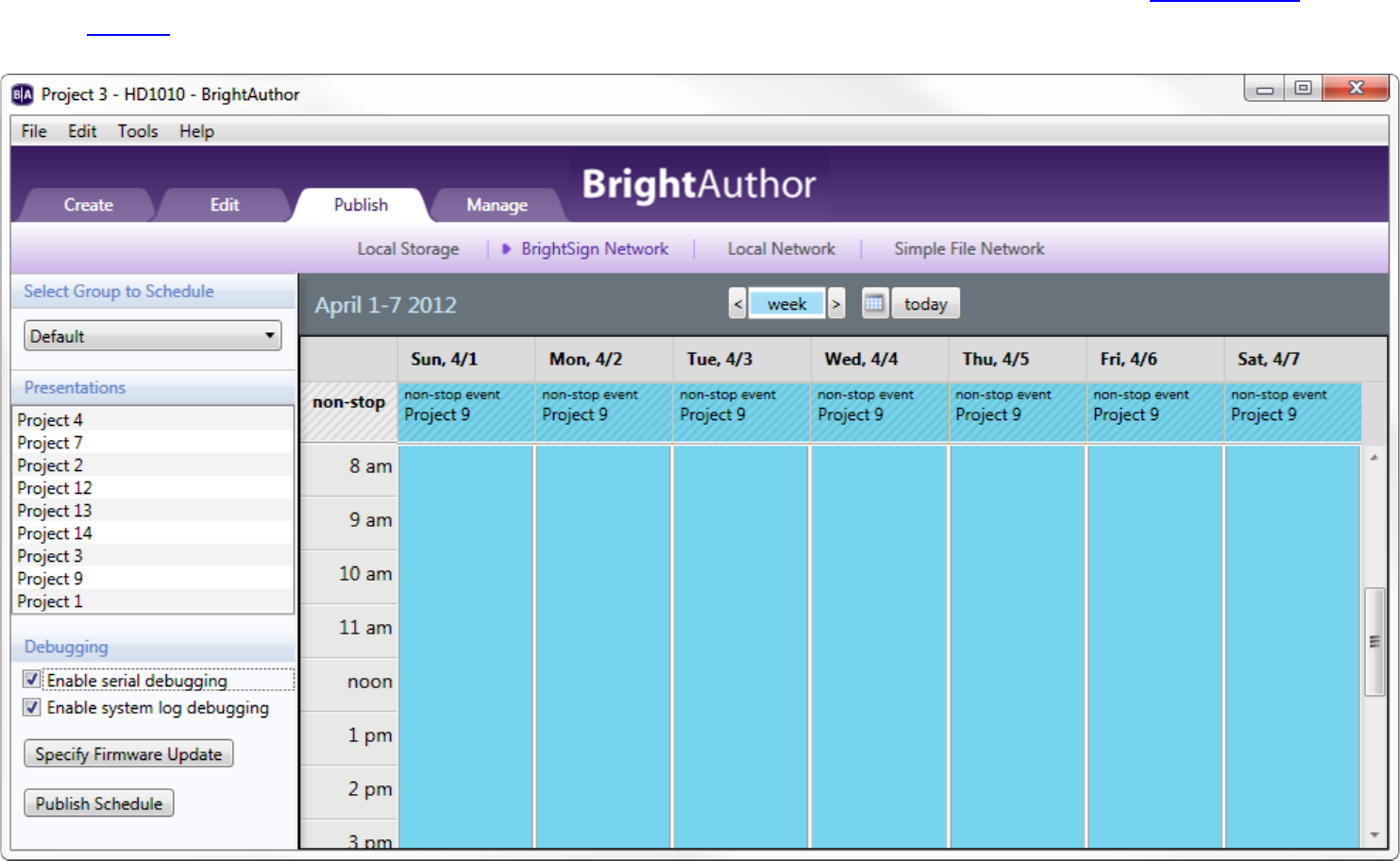Screen dimensions: 1400x861
Task: Click the Wednesday 4/4 non-stop event
Action: point(879,412)
